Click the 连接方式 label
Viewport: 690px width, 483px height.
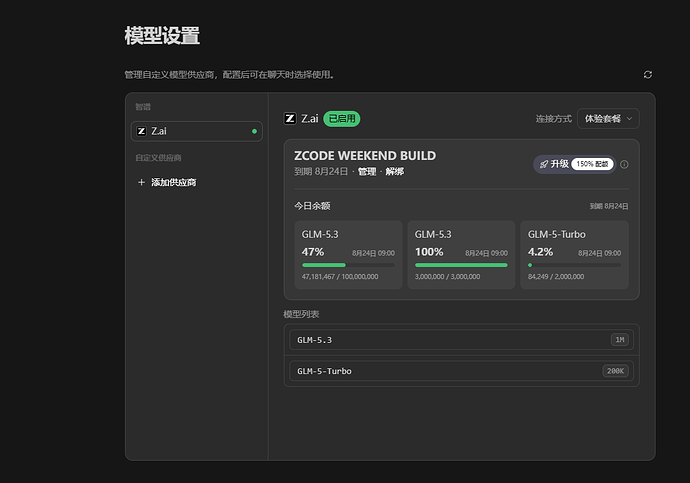coord(554,119)
